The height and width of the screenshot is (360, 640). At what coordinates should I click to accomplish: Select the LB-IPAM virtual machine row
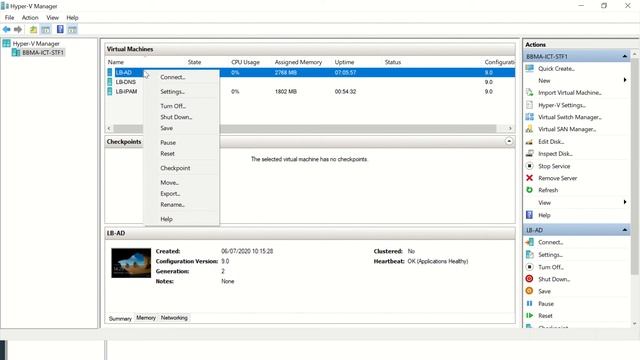point(310,91)
